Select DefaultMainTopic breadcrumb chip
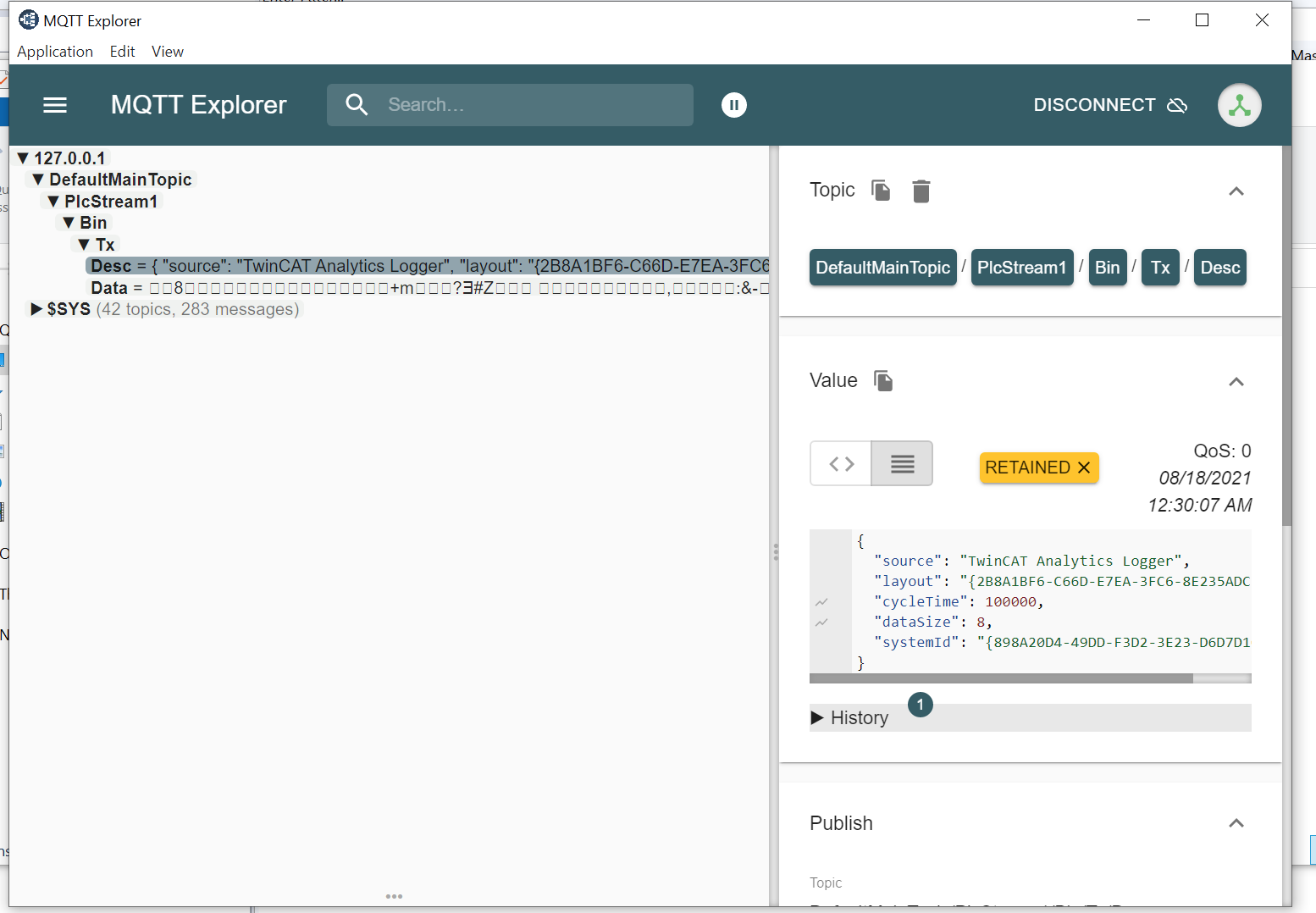This screenshot has width=1316, height=913. [883, 268]
